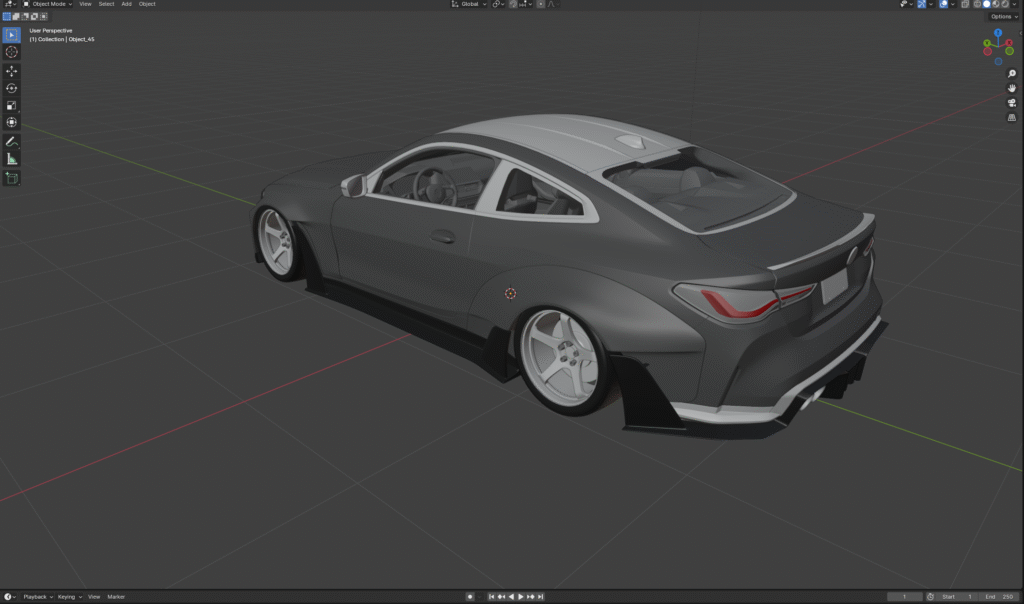Play animation in reverse
The height and width of the screenshot is (604, 1024).
[x=511, y=597]
